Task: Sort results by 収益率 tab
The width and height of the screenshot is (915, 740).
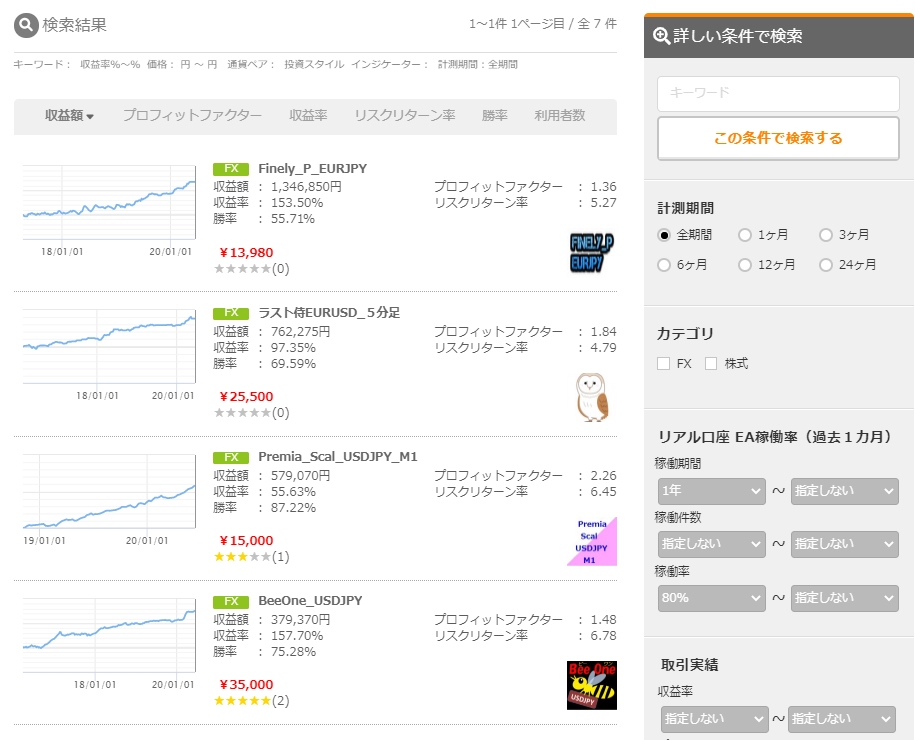Action: coord(308,116)
